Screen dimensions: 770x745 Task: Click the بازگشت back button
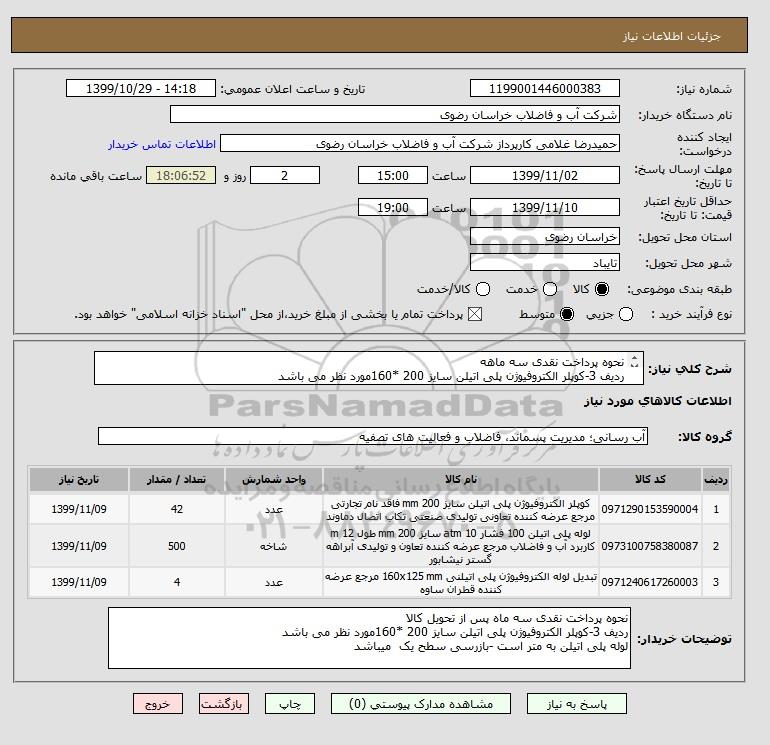tap(223, 704)
